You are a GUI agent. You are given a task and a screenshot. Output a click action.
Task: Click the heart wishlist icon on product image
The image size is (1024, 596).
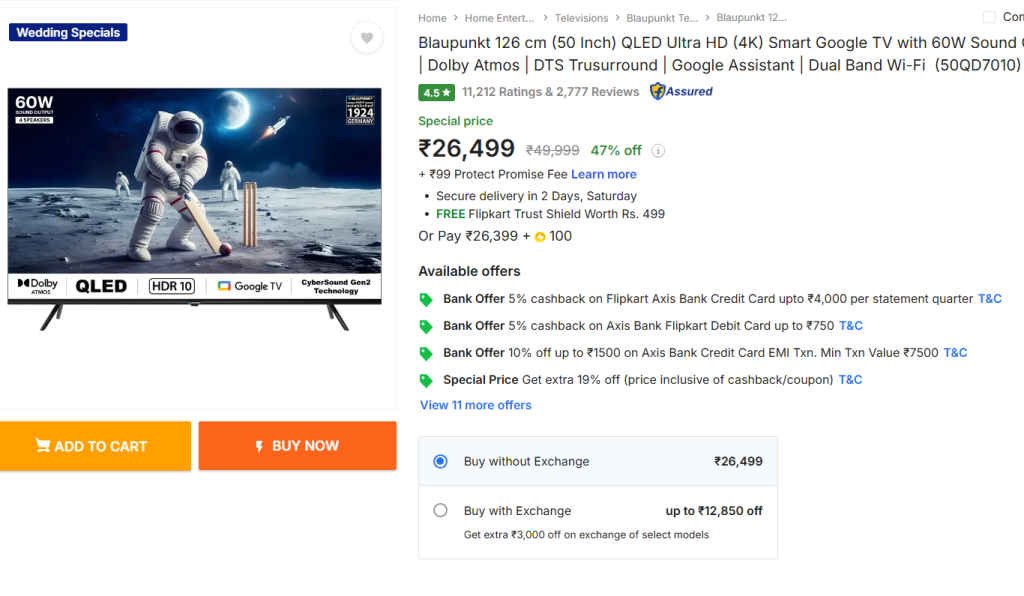367,37
